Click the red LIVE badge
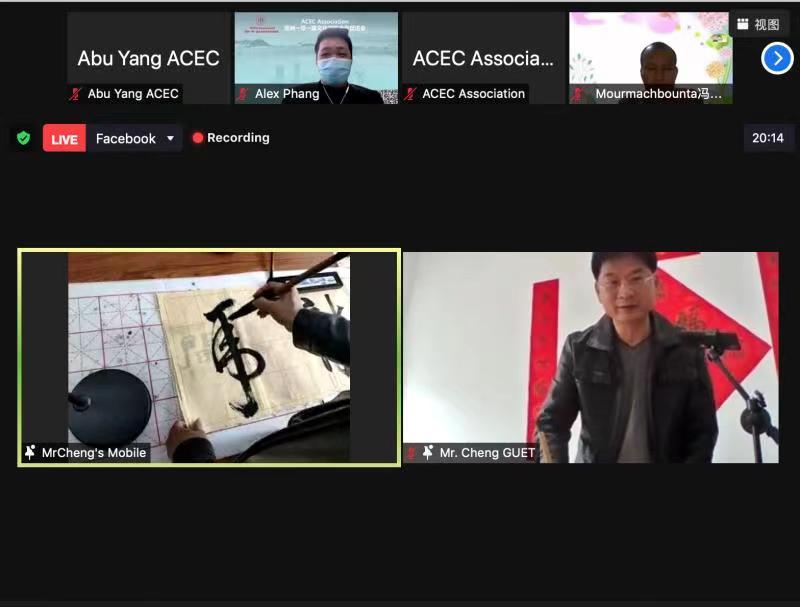The image size is (800, 607). 64,138
